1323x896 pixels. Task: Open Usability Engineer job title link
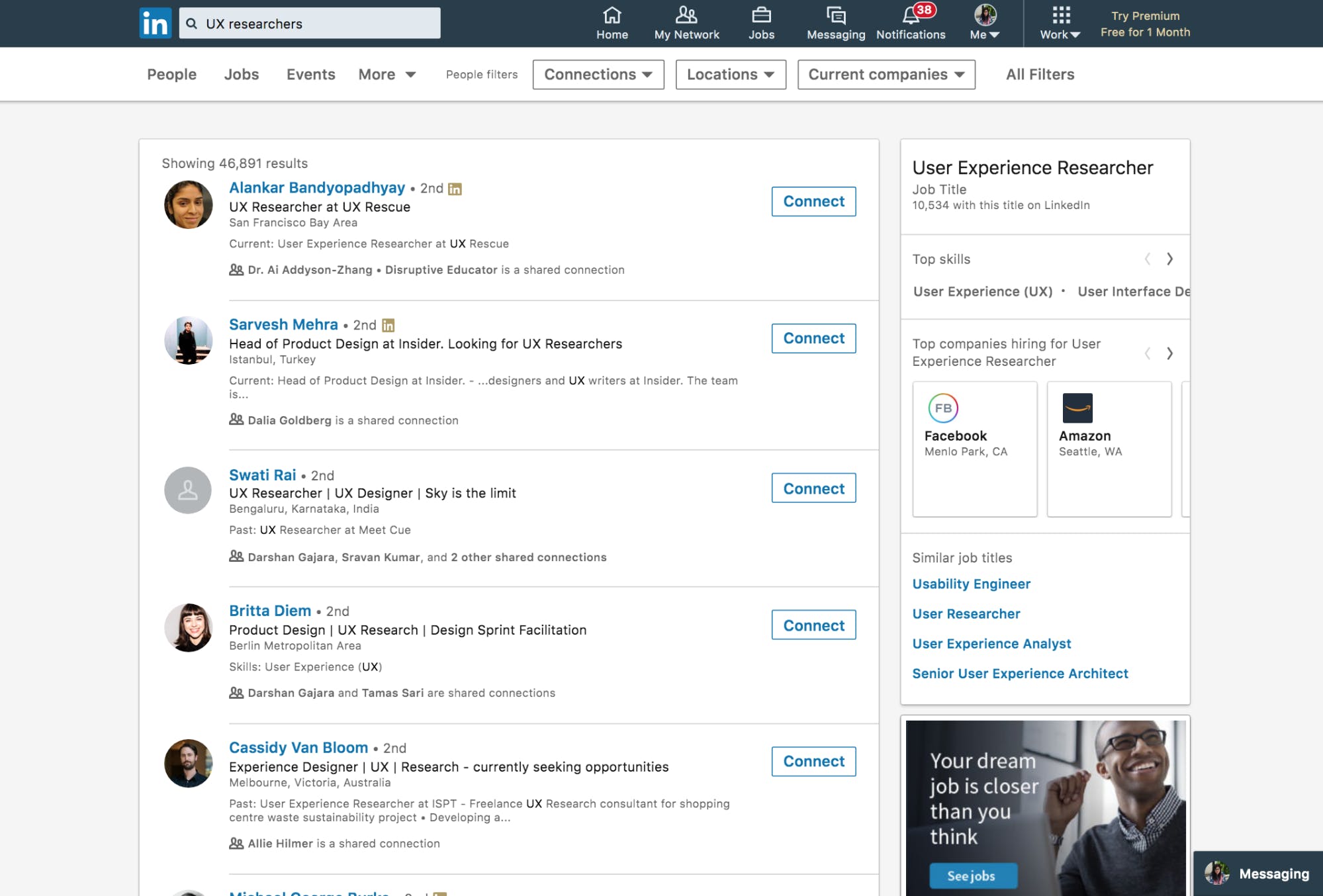(x=971, y=584)
